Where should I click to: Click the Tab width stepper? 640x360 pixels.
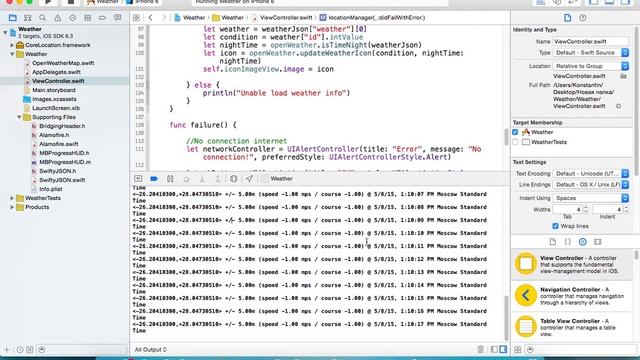coord(585,209)
